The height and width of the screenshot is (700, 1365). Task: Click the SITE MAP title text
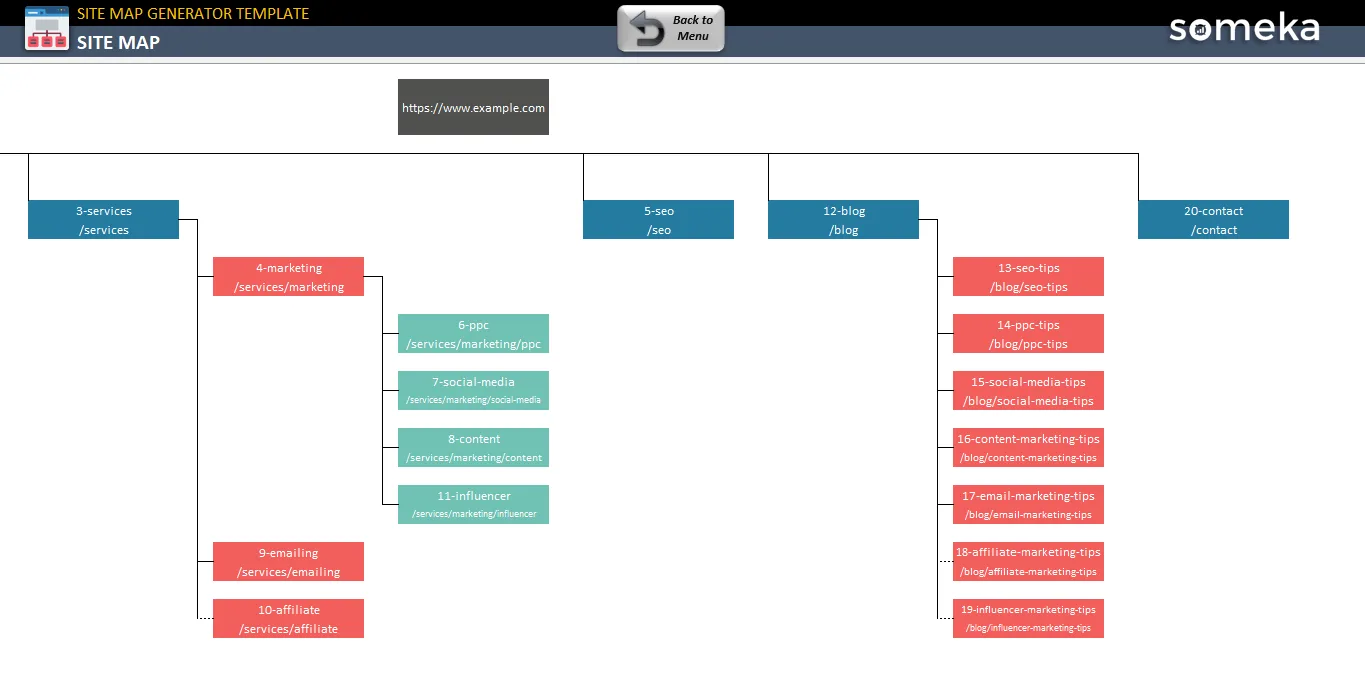(x=118, y=42)
